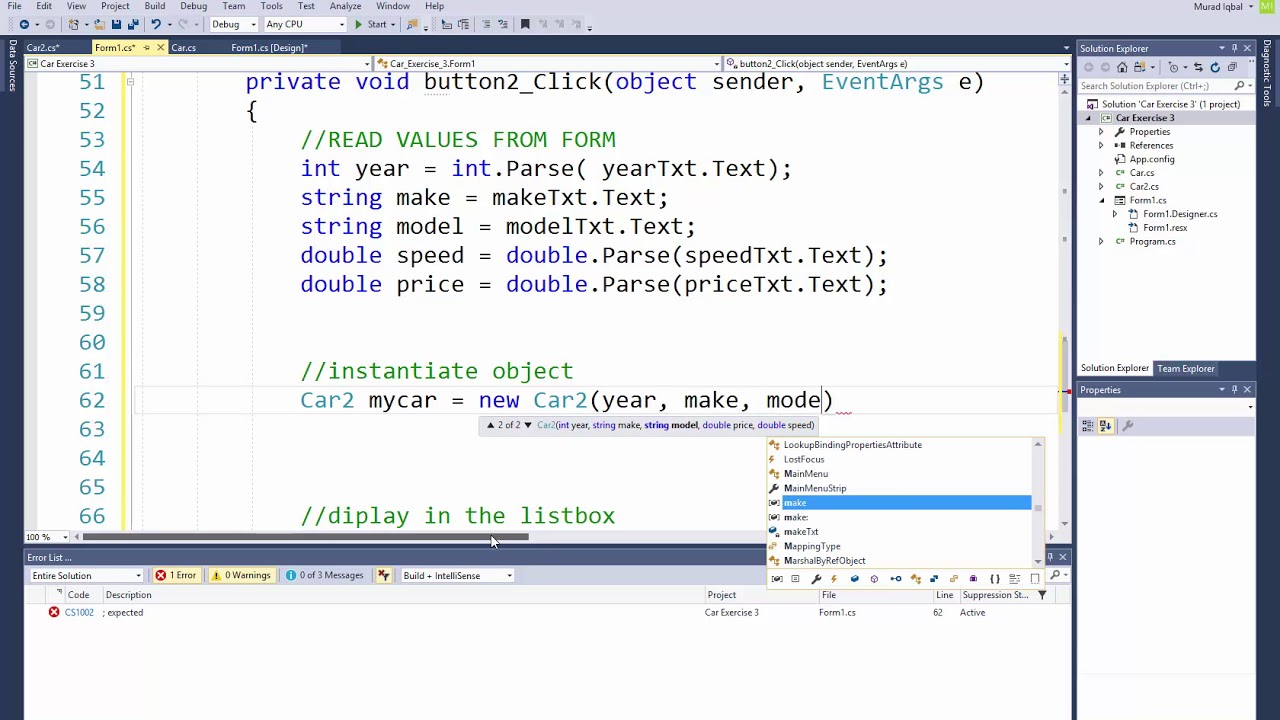
Task: Click the Save All toolbar icon
Action: point(133,24)
